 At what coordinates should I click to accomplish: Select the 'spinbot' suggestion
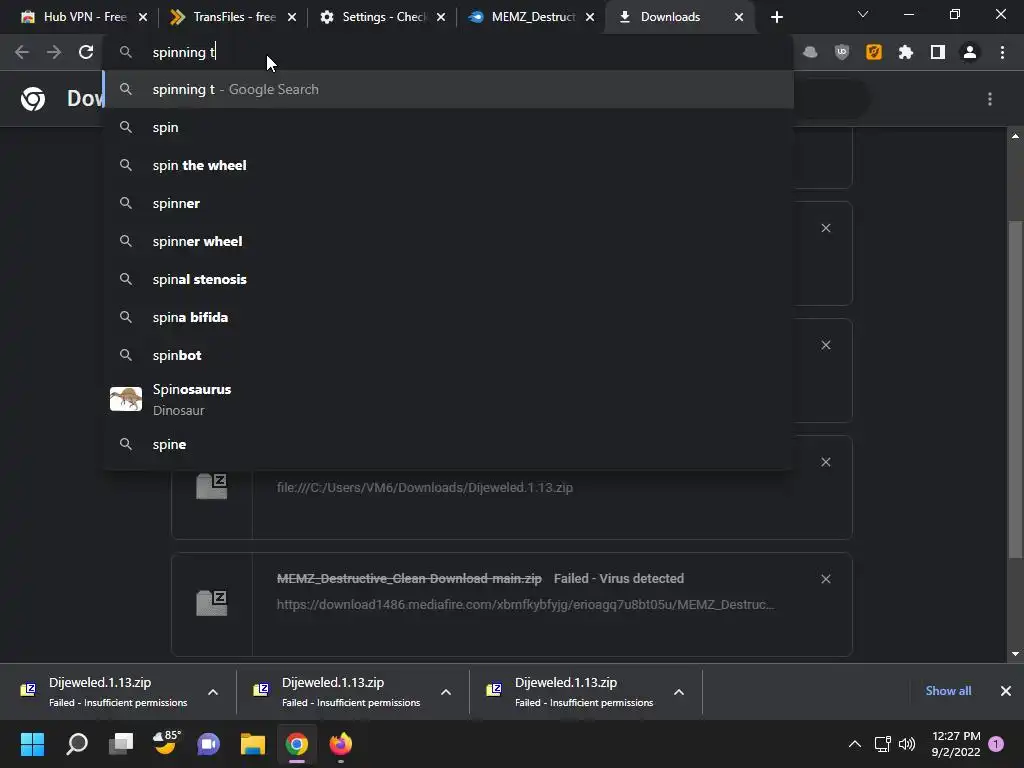click(448, 355)
